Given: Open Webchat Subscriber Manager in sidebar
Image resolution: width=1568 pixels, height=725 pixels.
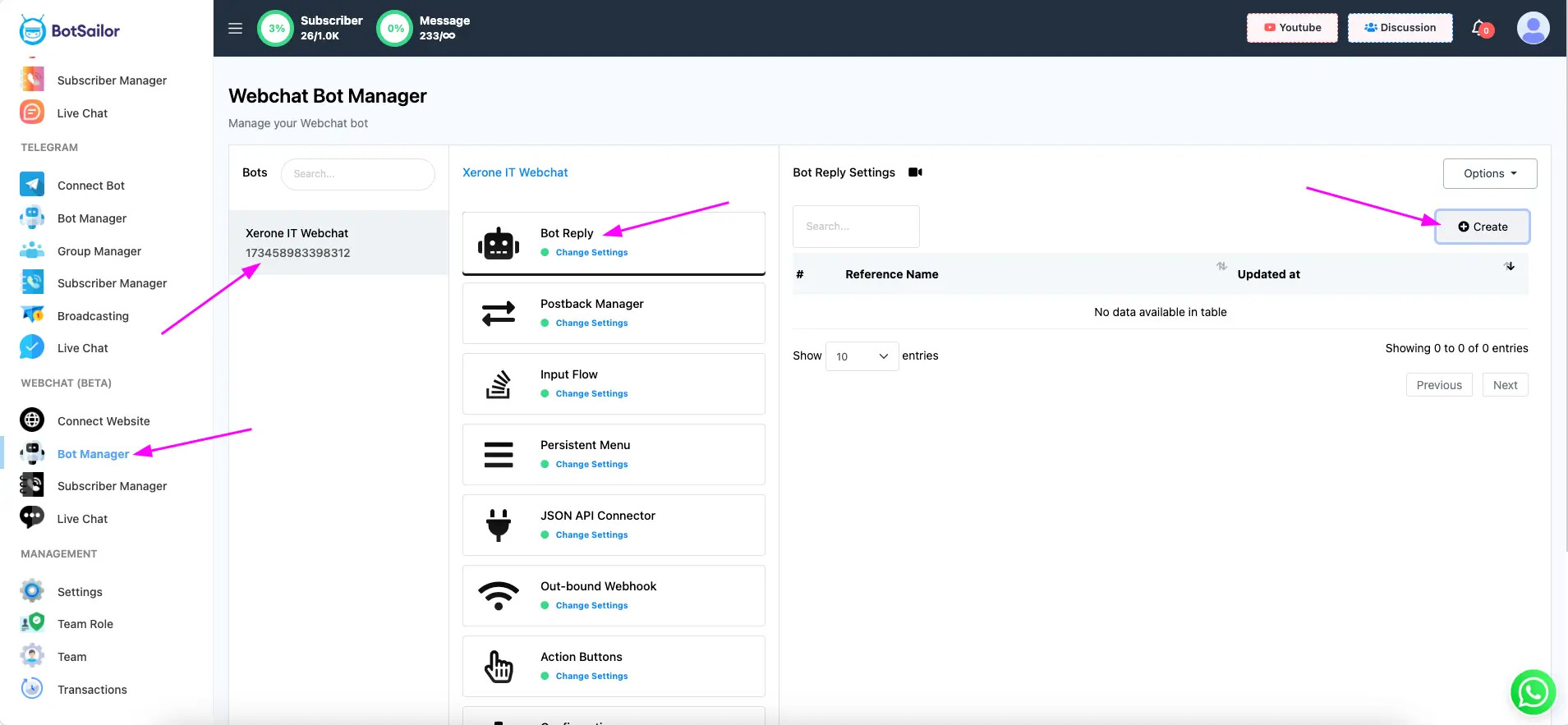Looking at the screenshot, I should (x=112, y=486).
